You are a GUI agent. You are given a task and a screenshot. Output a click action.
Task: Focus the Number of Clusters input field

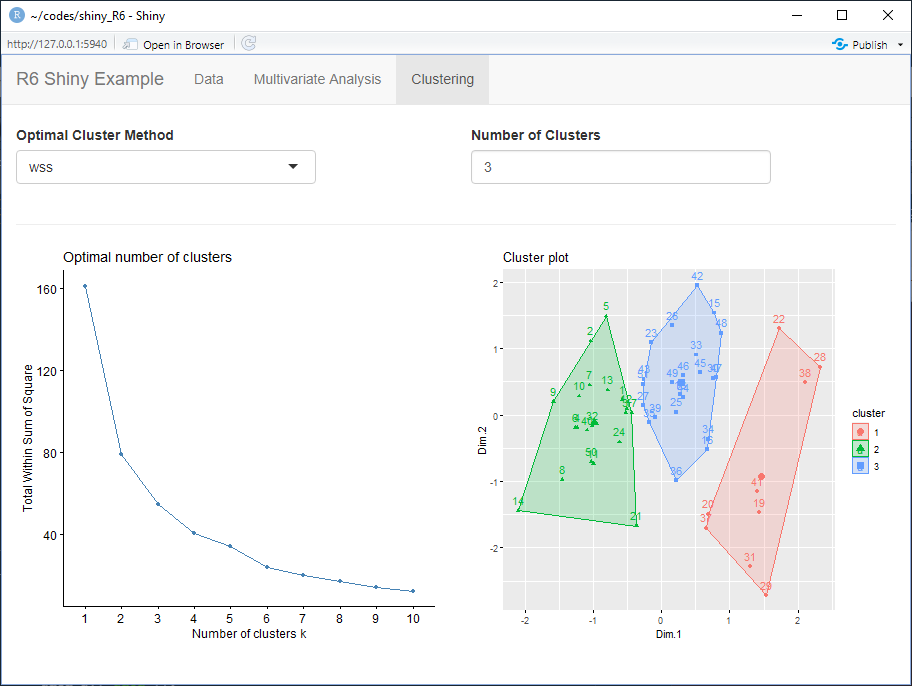[x=620, y=167]
